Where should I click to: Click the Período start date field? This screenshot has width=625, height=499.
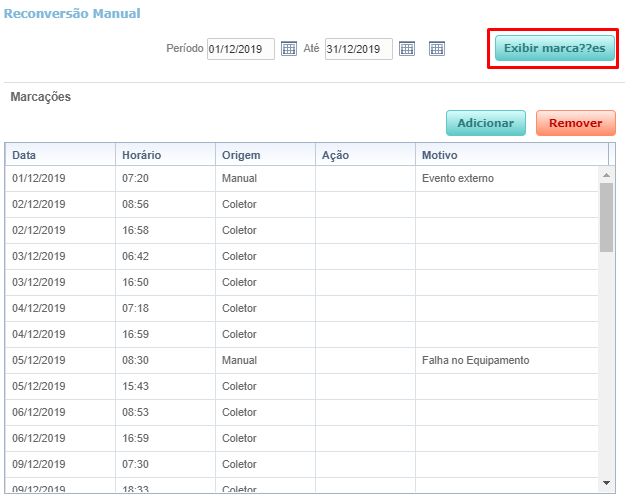(x=240, y=49)
